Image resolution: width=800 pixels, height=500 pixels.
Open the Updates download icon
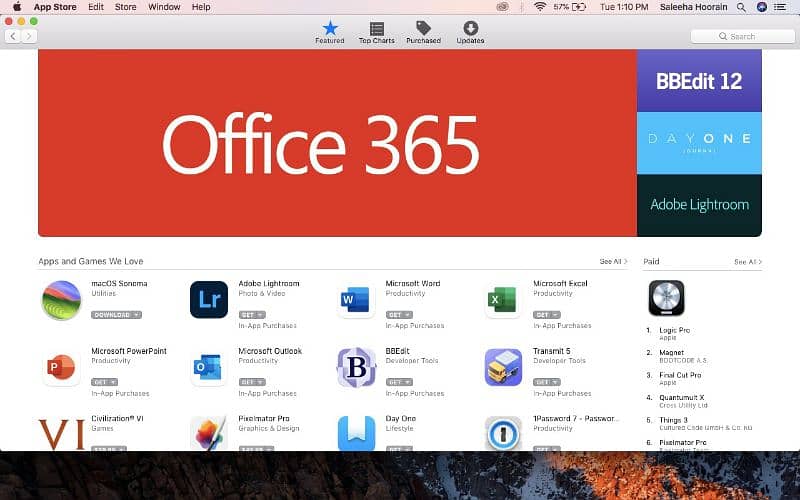pyautogui.click(x=470, y=29)
